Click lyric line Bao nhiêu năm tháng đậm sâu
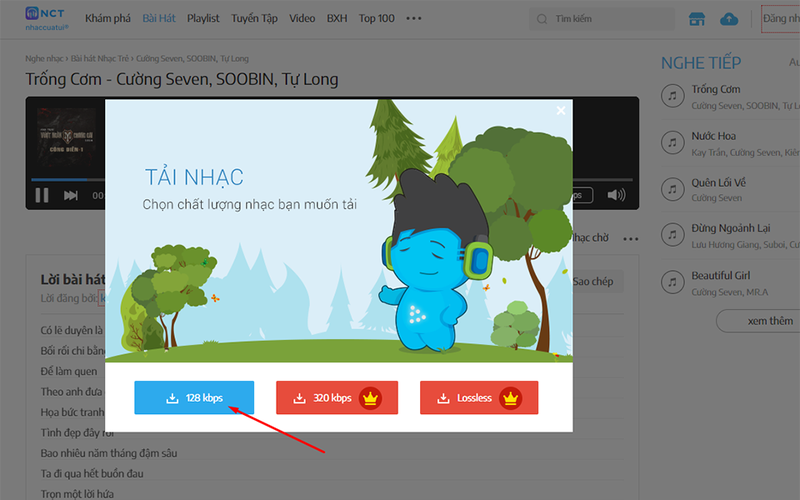 tap(109, 453)
